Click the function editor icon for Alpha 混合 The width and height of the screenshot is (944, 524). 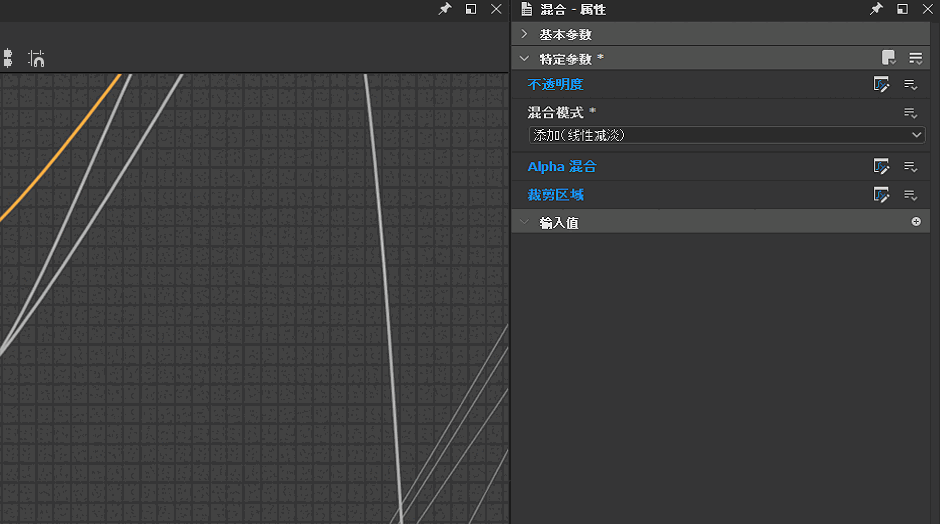pos(881,167)
